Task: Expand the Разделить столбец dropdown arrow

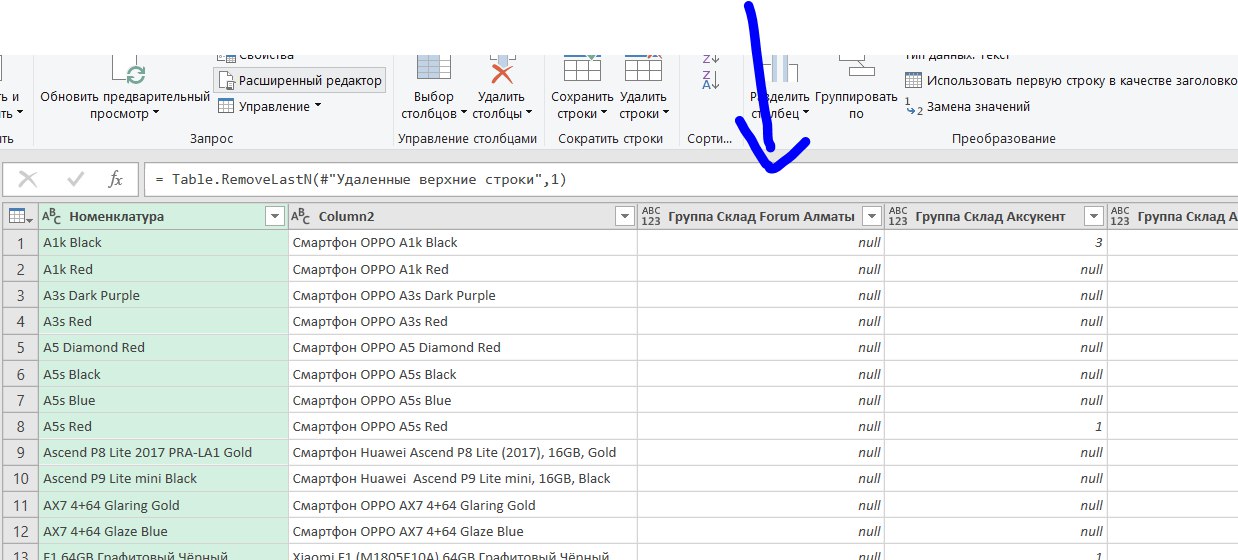Action: [x=805, y=114]
